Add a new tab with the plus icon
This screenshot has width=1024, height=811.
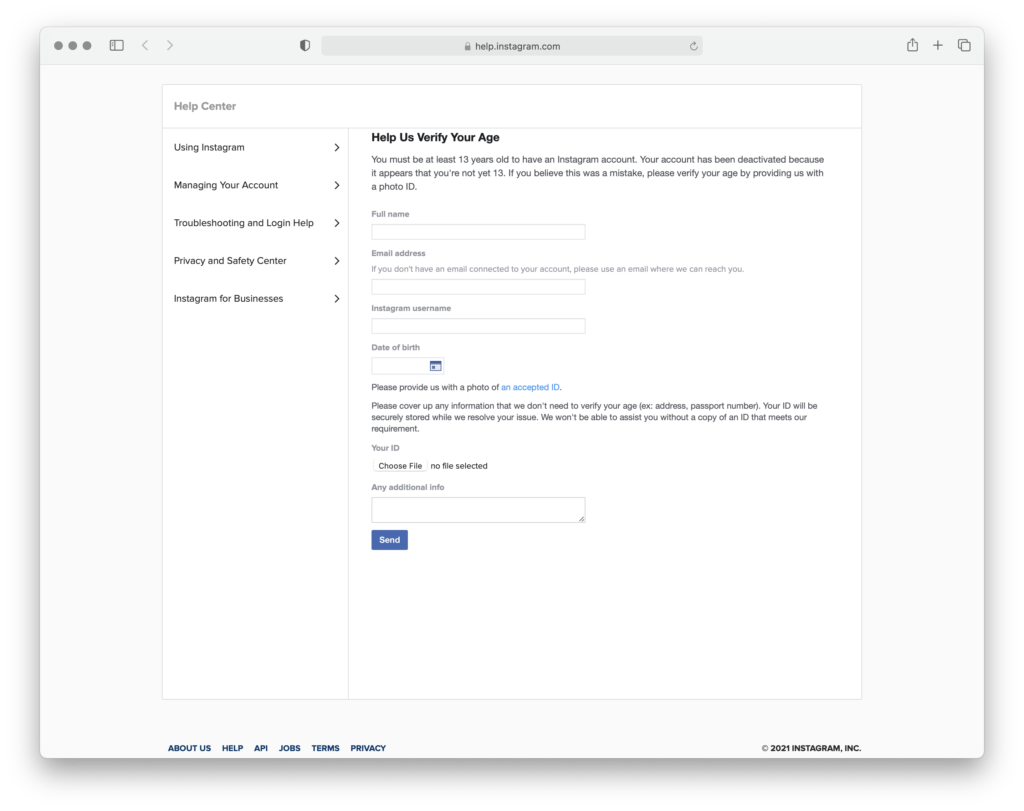pyautogui.click(x=938, y=45)
